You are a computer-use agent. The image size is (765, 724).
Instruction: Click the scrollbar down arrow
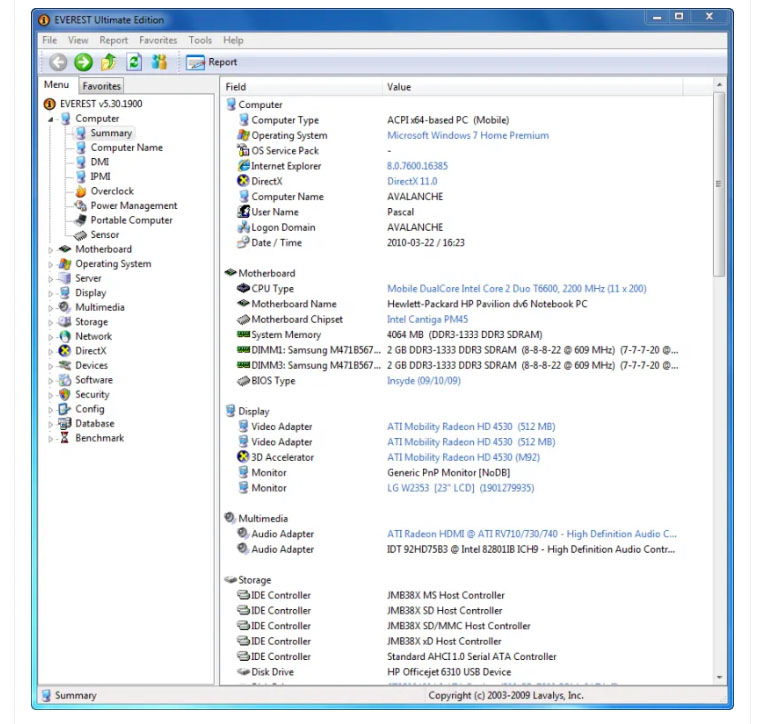click(719, 678)
